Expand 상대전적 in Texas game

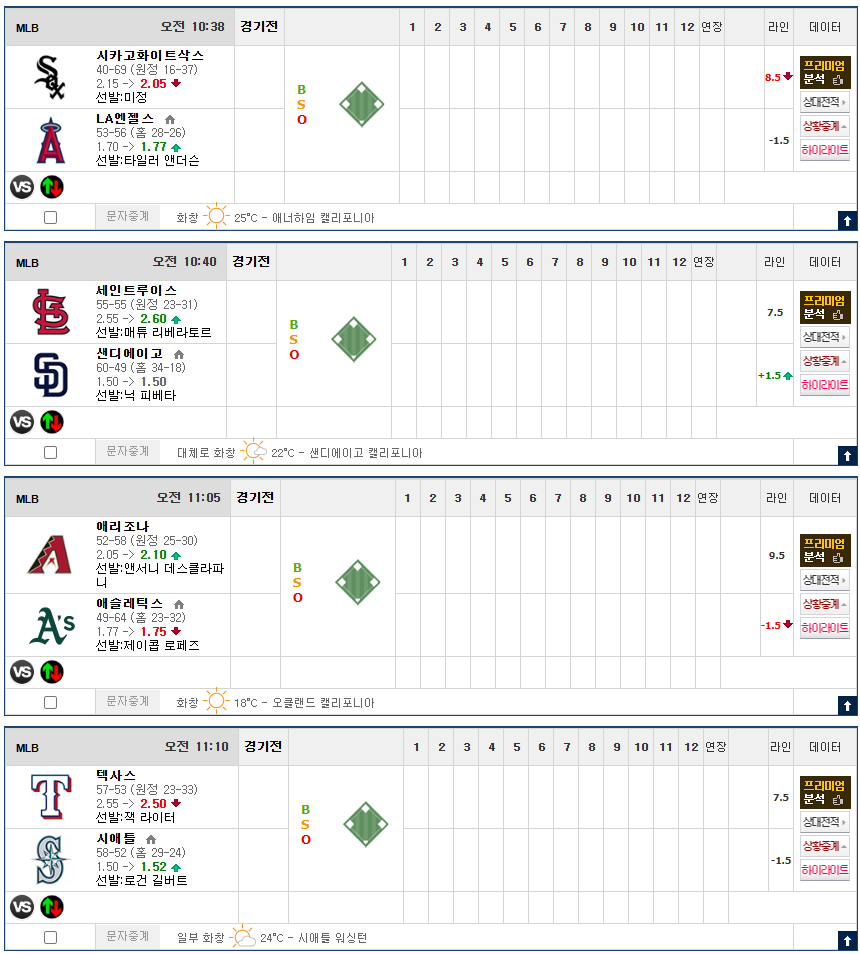pos(824,822)
